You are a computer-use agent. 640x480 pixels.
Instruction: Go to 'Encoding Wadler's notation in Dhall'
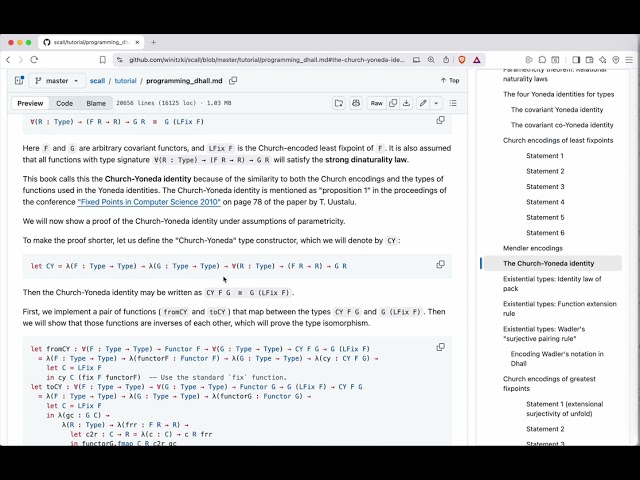click(557, 358)
